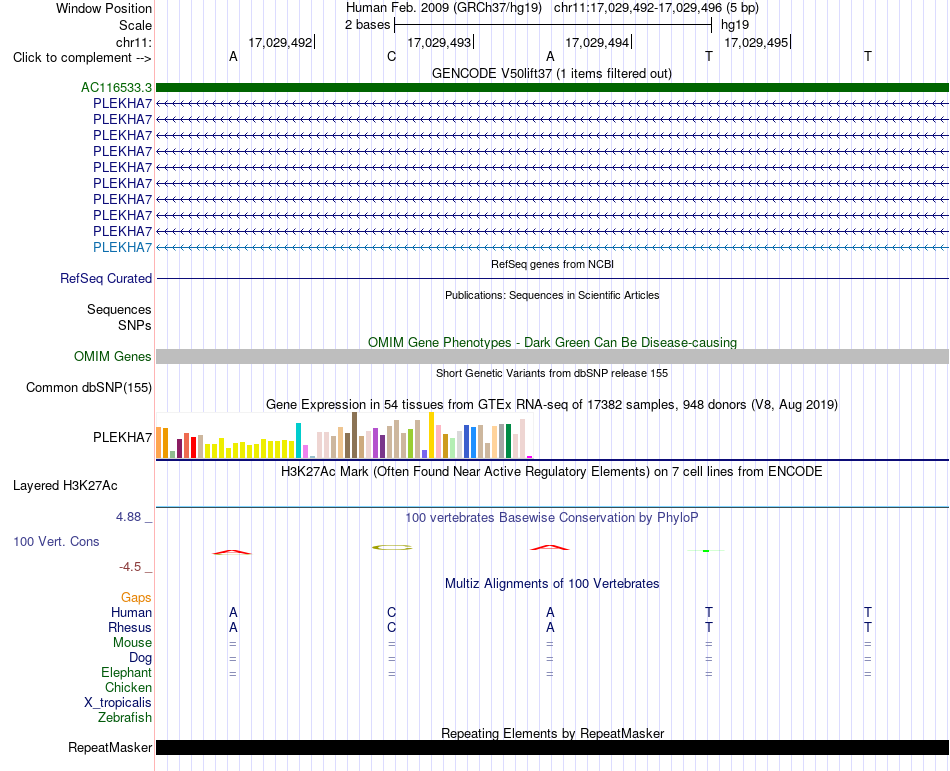Click C in the Rhesus alignment row
The height and width of the screenshot is (771, 950).
pos(391,628)
